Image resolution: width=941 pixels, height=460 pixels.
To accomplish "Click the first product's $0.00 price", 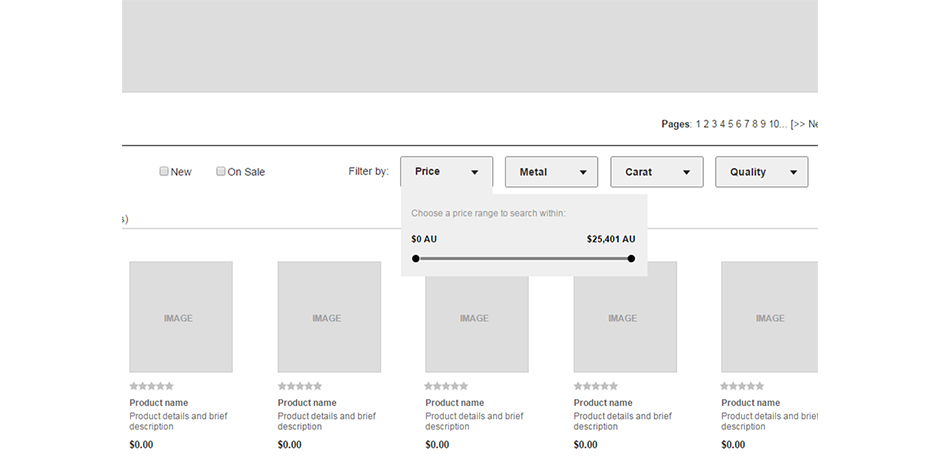I will click(141, 444).
